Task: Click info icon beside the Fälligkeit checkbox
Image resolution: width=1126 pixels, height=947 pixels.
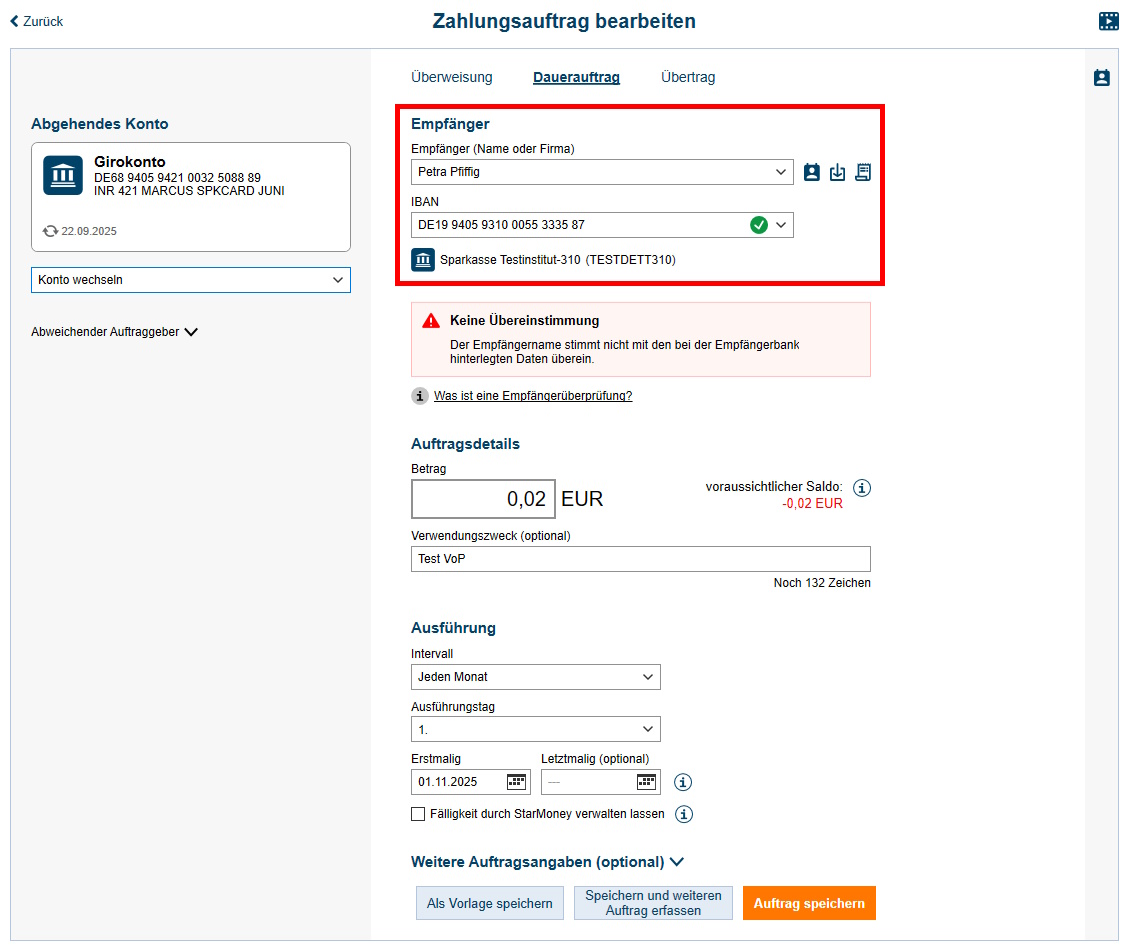Action: [684, 814]
